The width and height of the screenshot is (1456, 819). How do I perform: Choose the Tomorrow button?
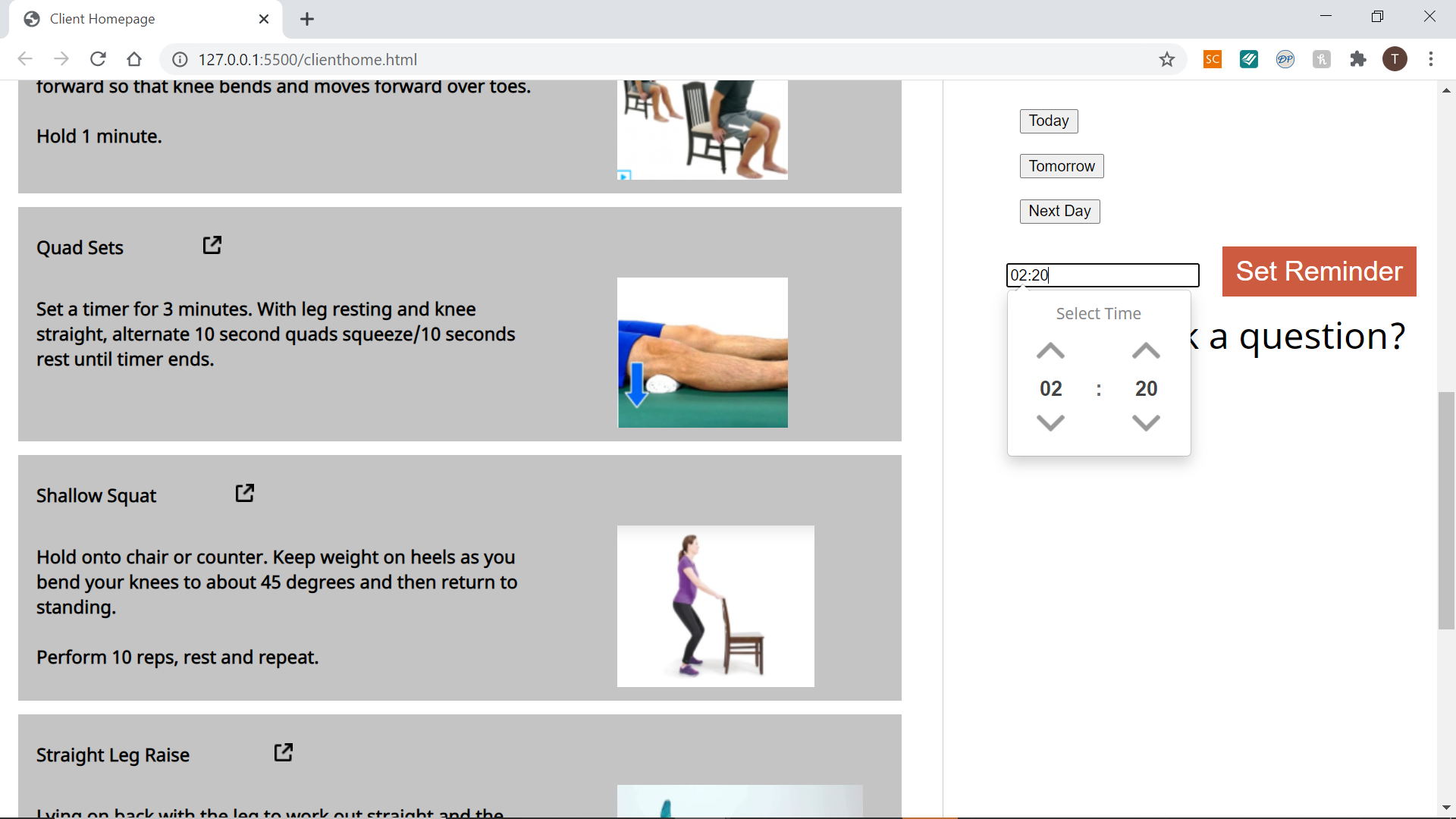tap(1061, 166)
